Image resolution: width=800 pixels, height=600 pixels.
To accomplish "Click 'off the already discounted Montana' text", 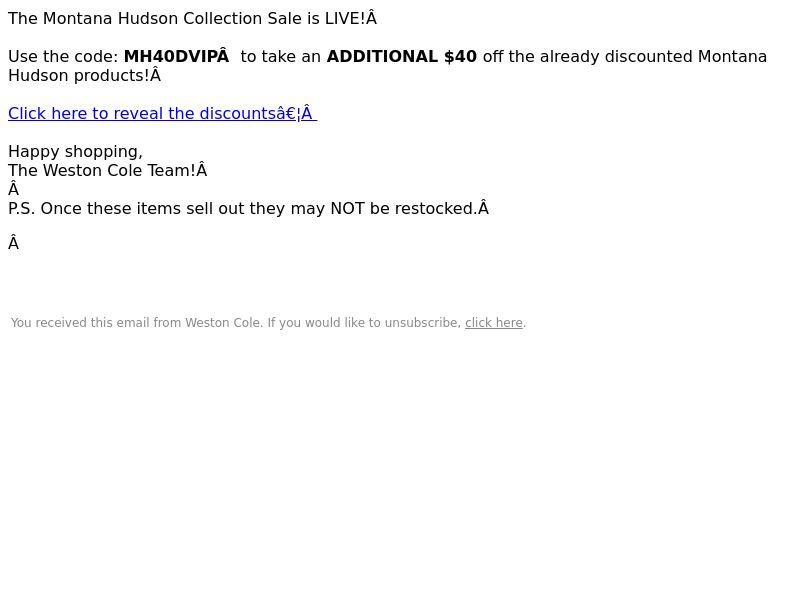I will coord(624,57).
